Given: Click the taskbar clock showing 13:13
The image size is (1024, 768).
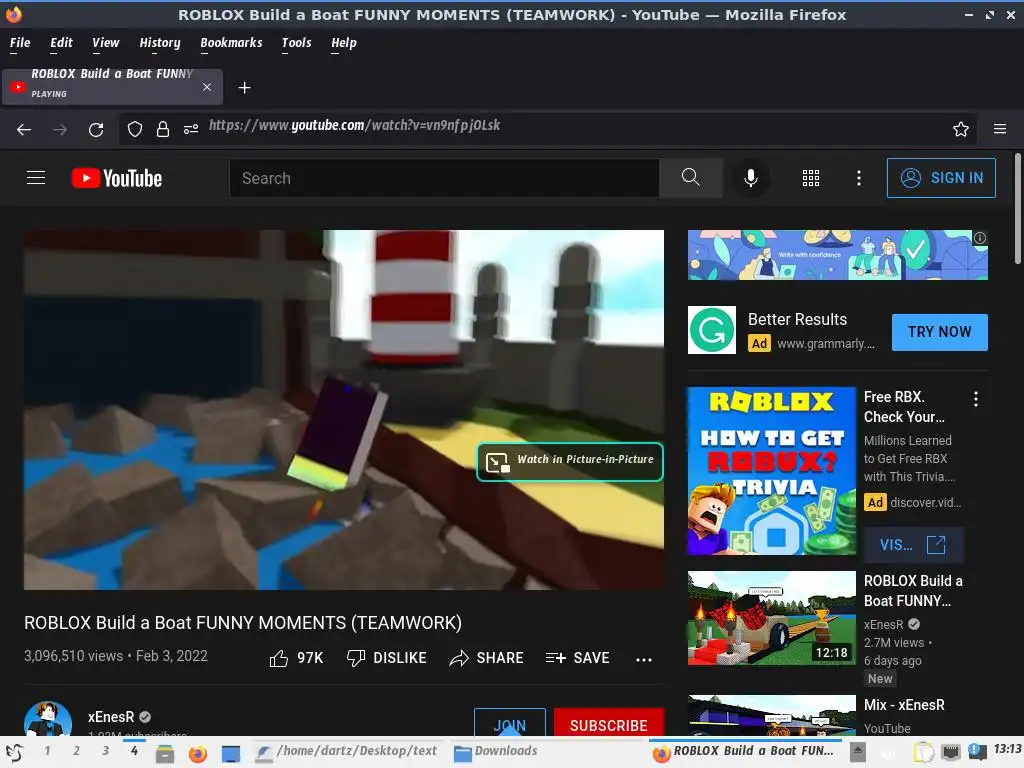Looking at the screenshot, I should (1007, 749).
